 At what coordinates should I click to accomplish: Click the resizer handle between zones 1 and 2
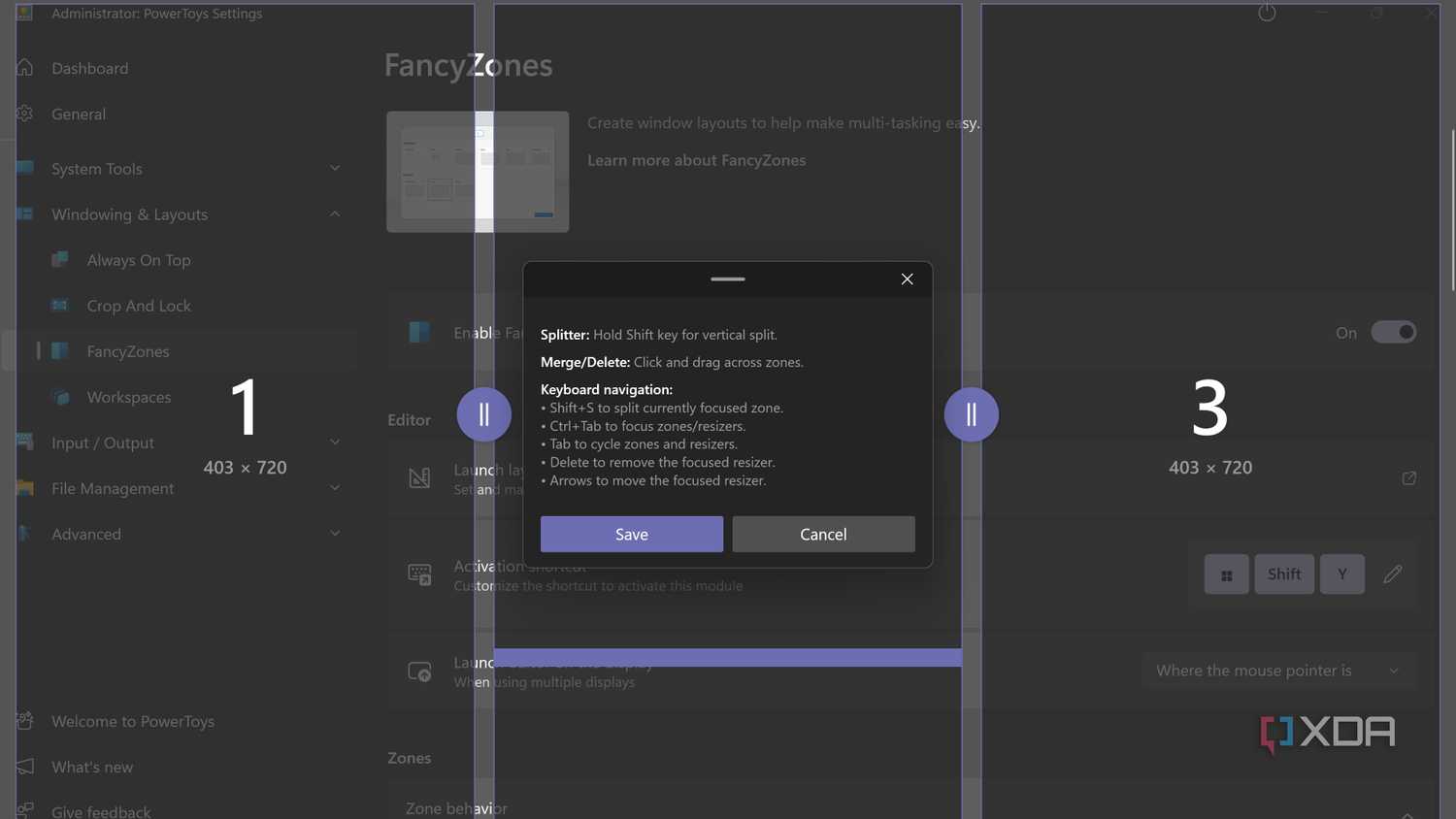coord(484,414)
